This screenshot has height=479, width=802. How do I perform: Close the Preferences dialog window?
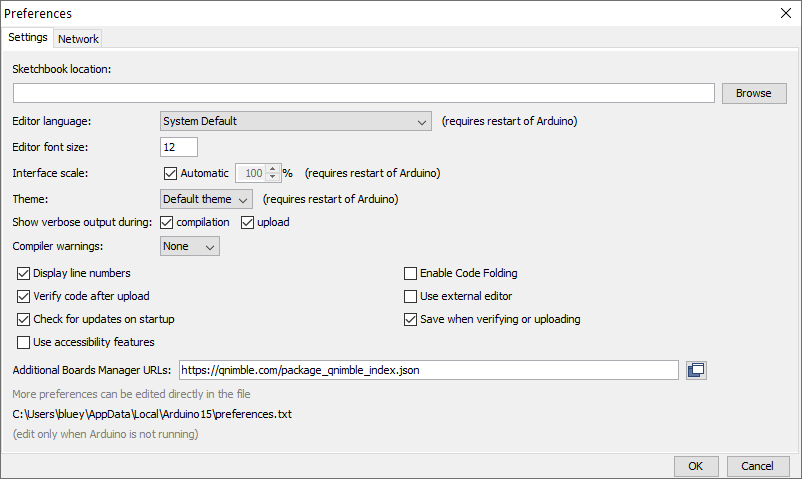coord(785,13)
